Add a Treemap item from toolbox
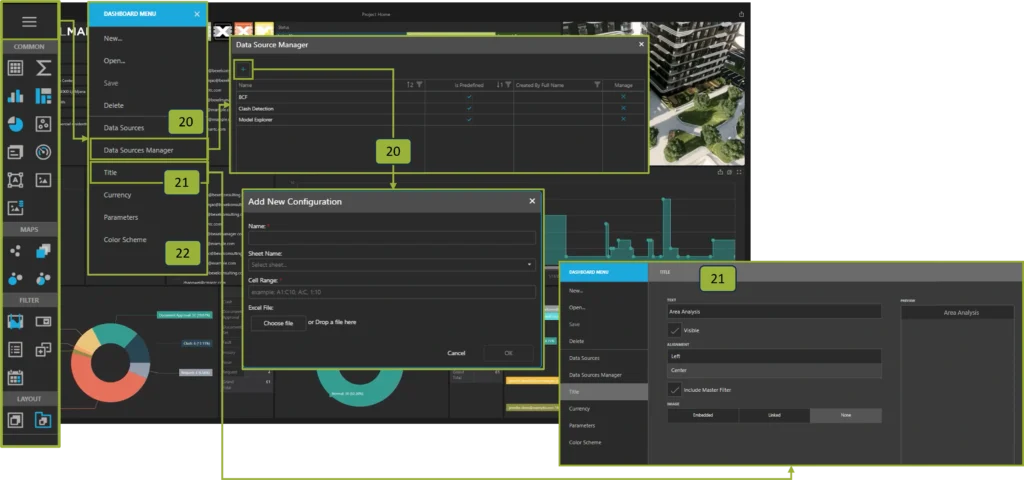Image resolution: width=1024 pixels, height=480 pixels. pos(43,96)
